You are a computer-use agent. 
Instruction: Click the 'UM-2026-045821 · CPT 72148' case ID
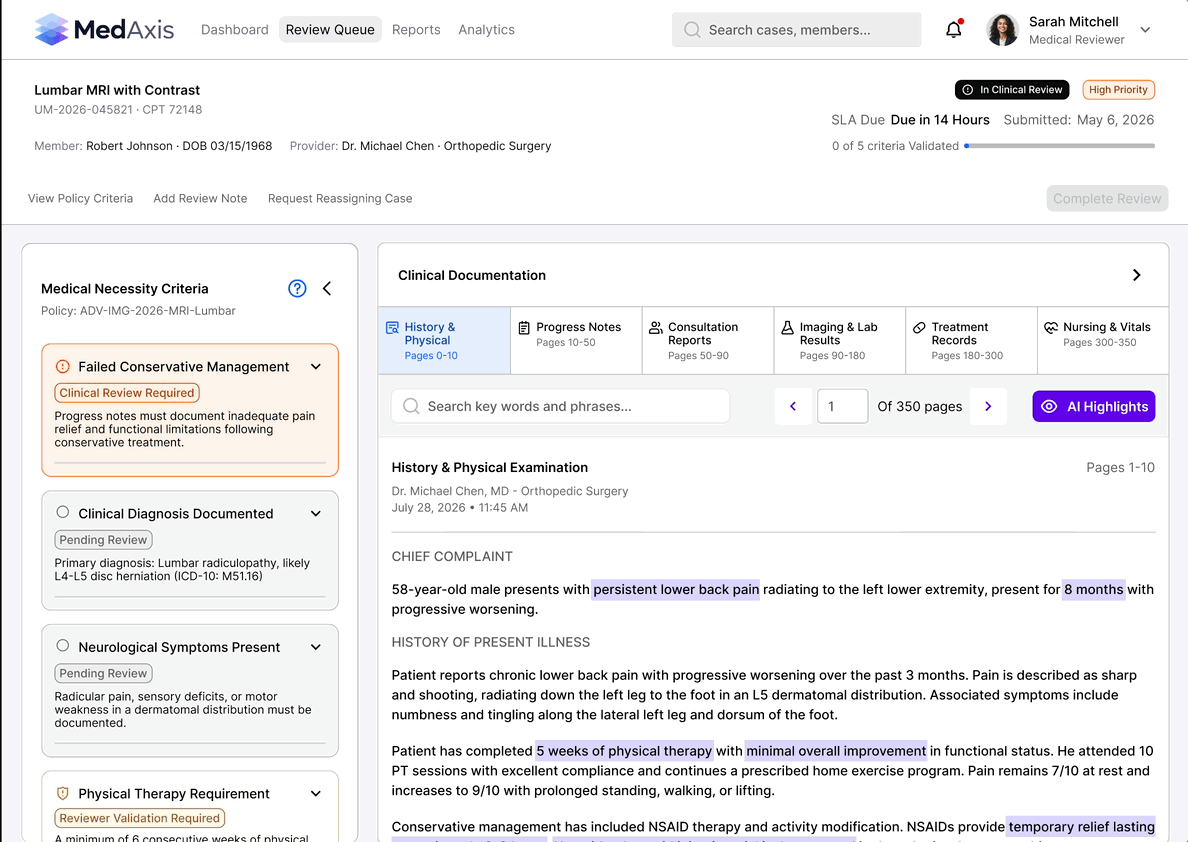(x=118, y=110)
